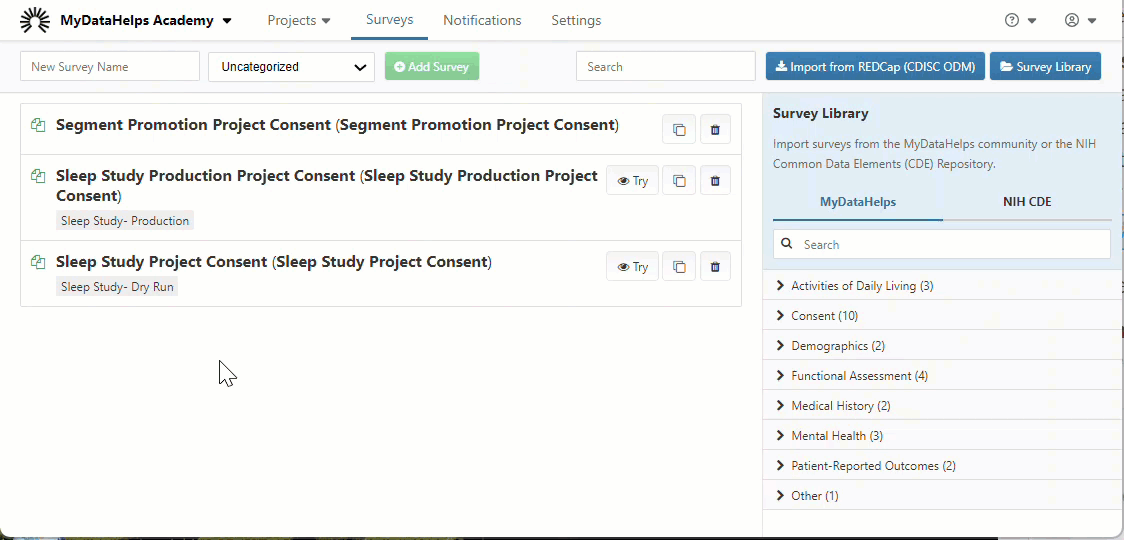
Task: Open the help question mark menu
Action: [1020, 20]
